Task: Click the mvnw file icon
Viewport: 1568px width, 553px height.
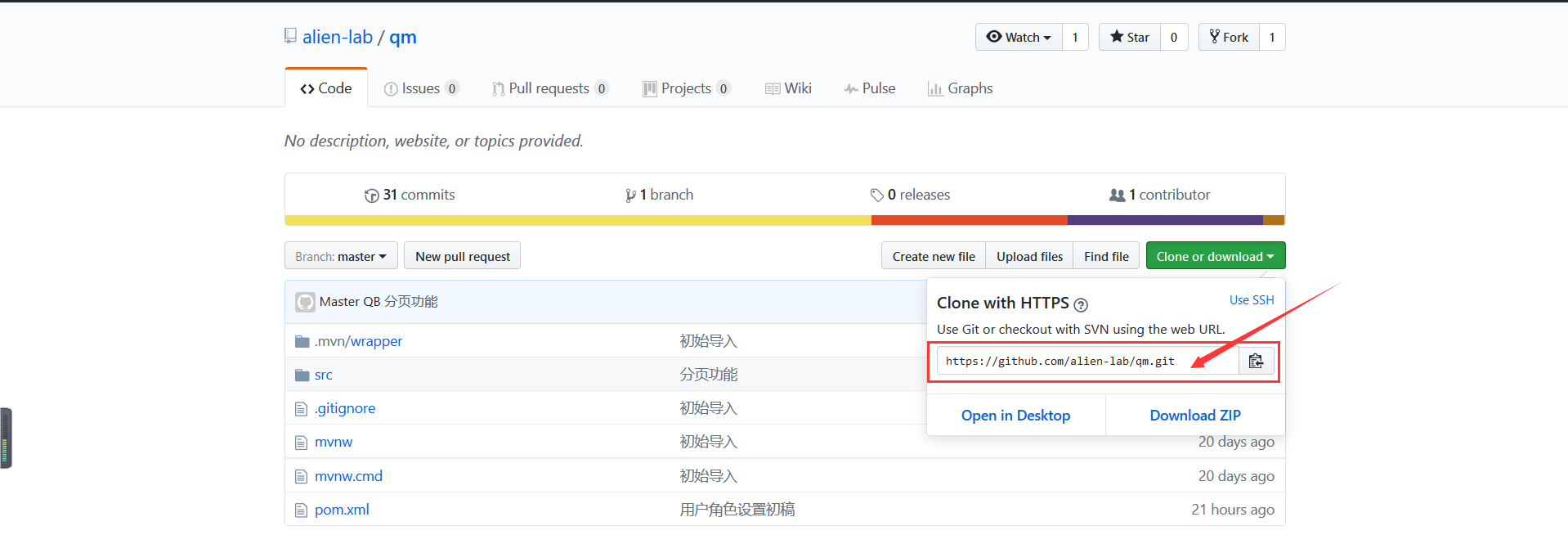Action: point(301,443)
